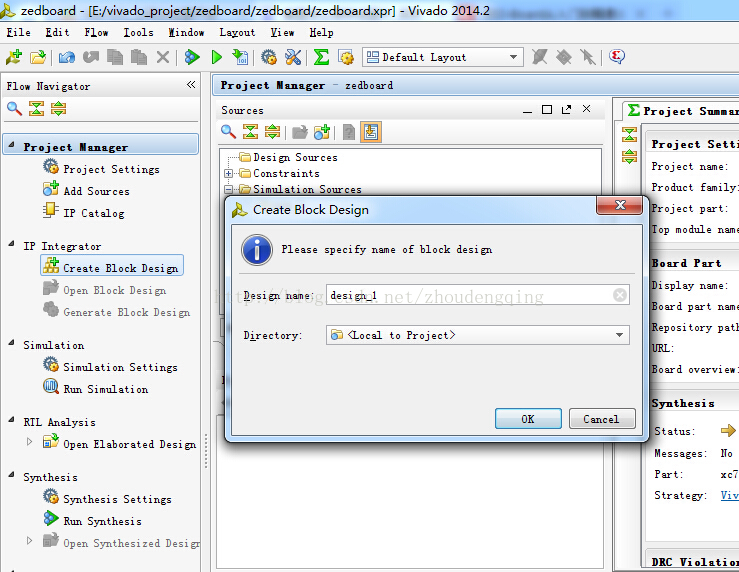739x572 pixels.
Task: Collapse the Simulation Sources tree node
Action: click(229, 189)
